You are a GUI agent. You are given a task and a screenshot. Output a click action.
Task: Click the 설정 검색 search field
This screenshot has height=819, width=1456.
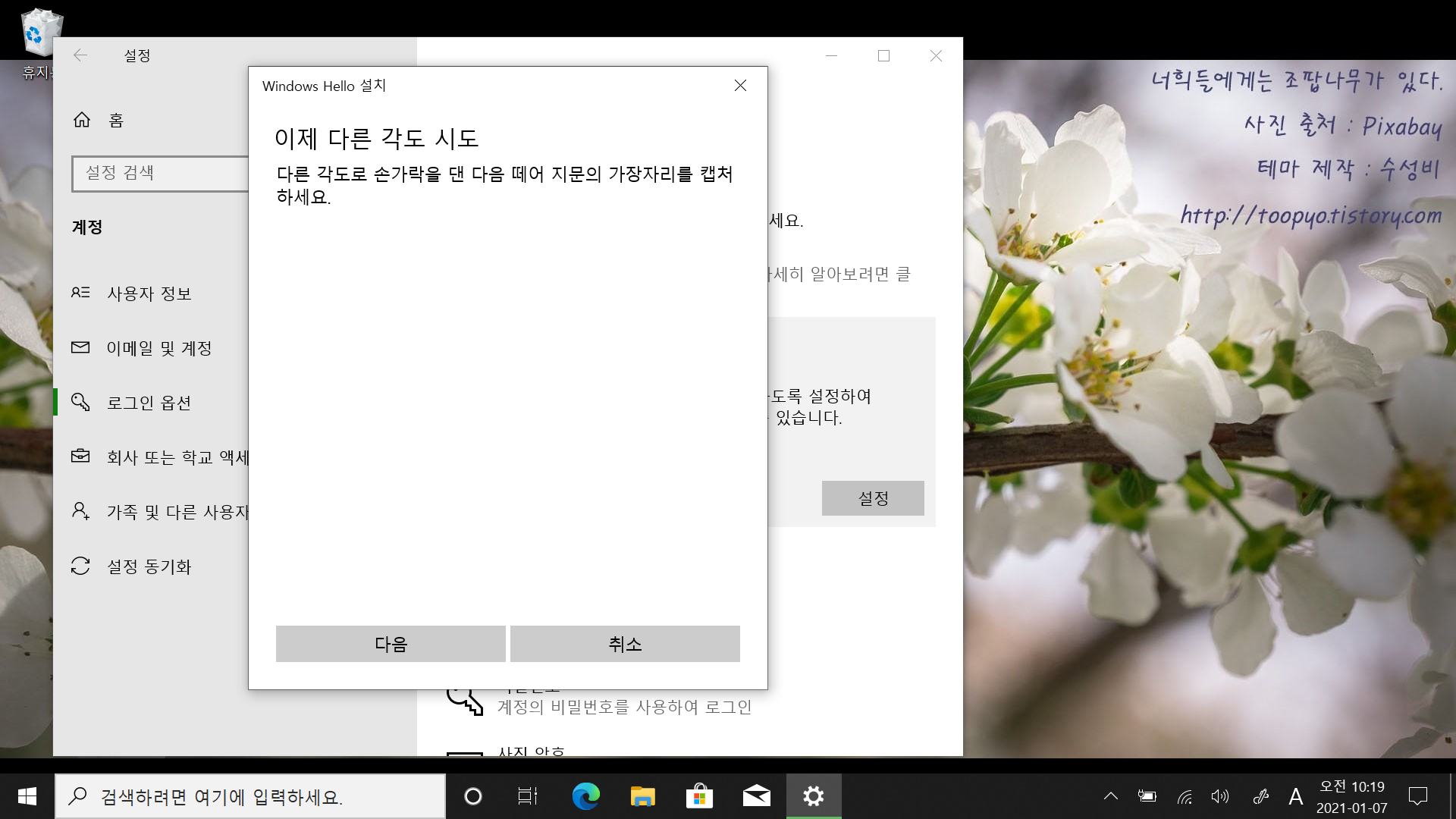(161, 173)
